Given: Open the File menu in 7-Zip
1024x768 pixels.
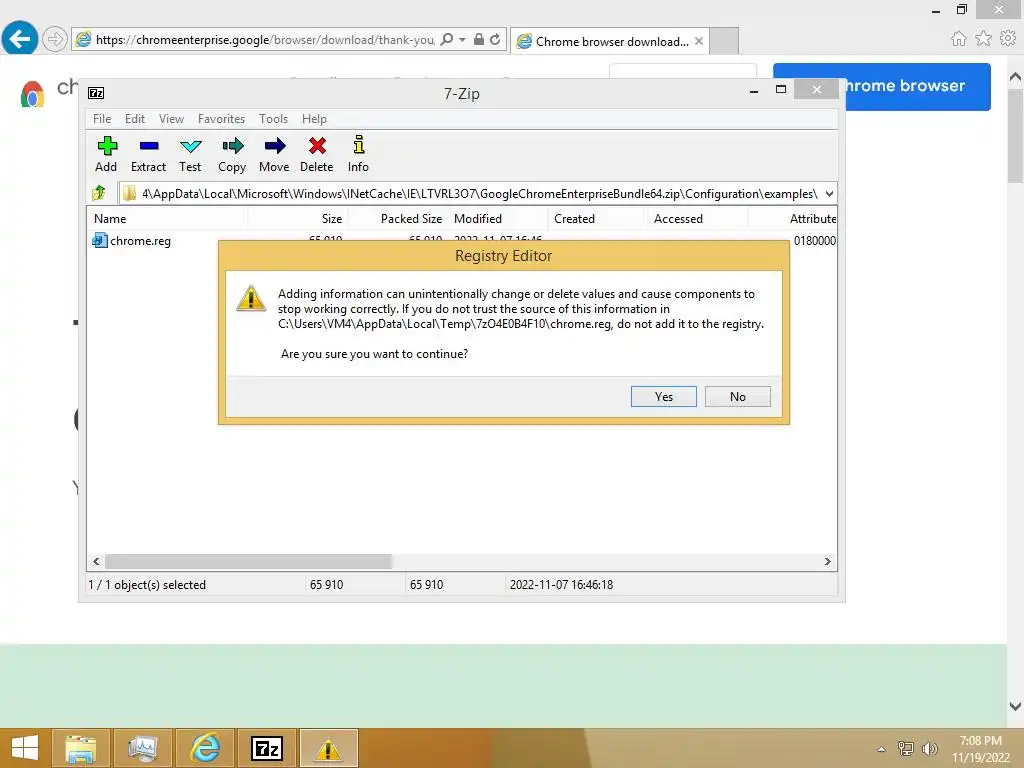Looking at the screenshot, I should 102,119.
